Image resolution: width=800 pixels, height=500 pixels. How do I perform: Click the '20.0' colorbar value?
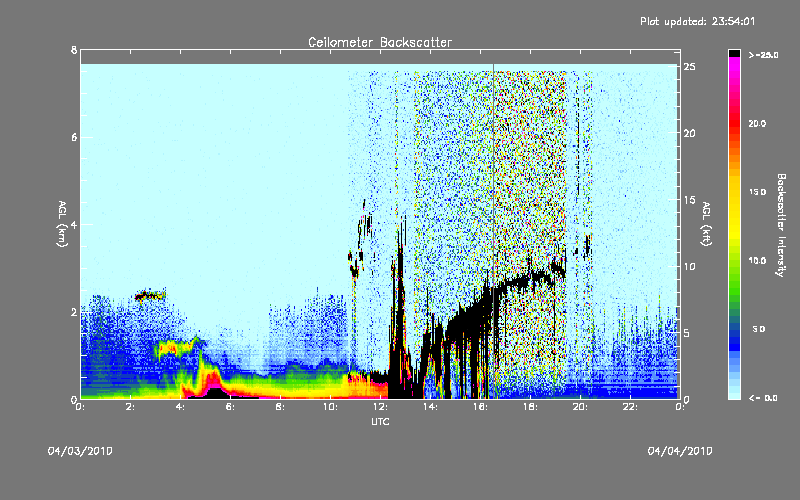coord(757,123)
